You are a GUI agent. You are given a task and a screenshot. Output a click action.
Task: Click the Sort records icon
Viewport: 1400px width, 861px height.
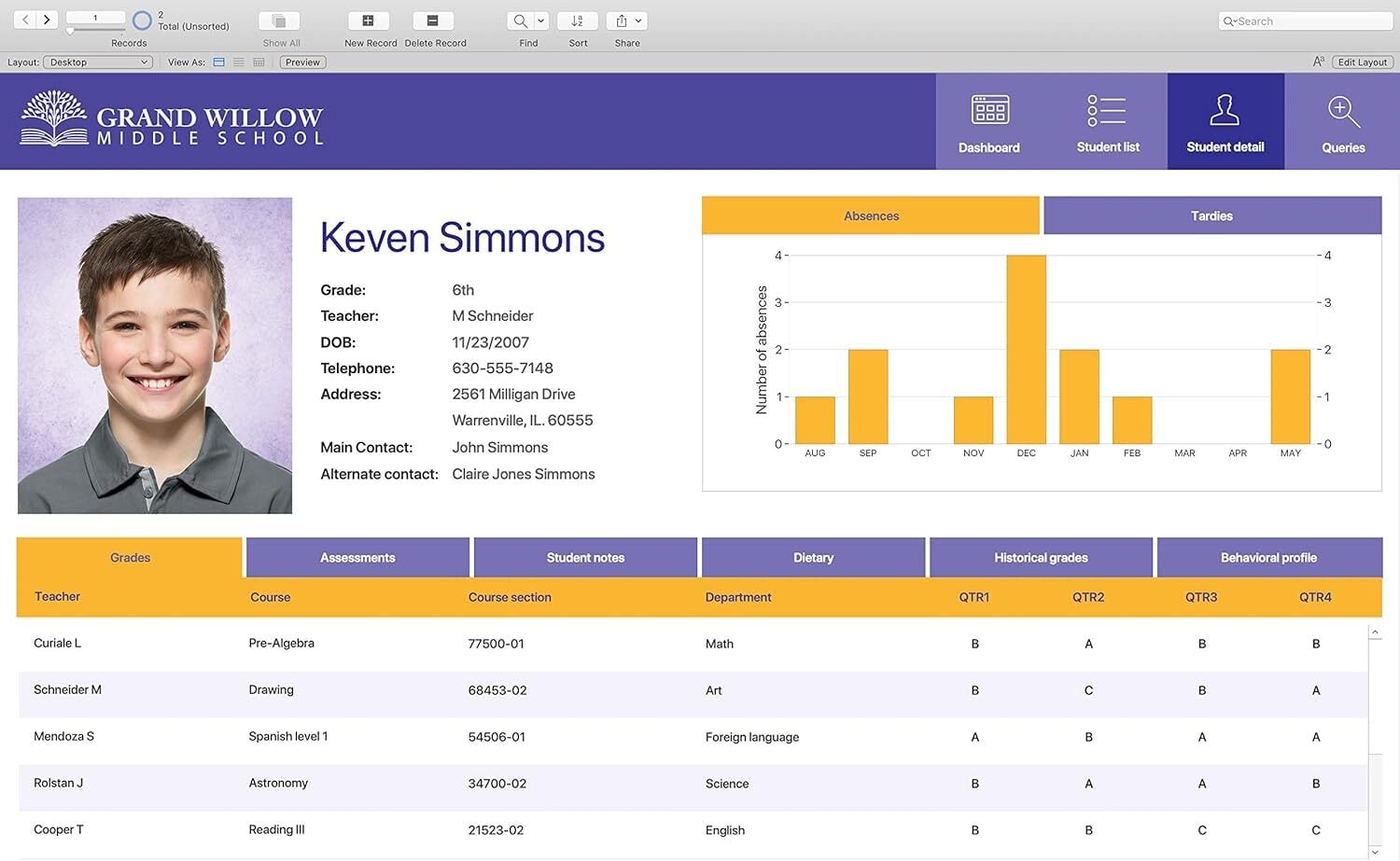click(578, 21)
